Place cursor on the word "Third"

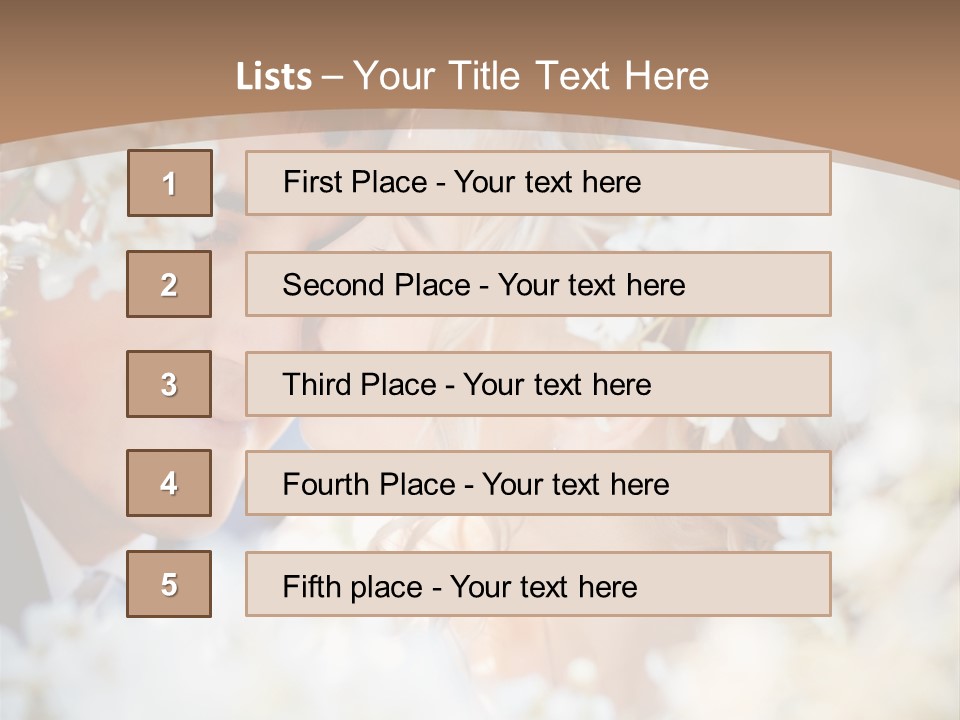pos(320,385)
